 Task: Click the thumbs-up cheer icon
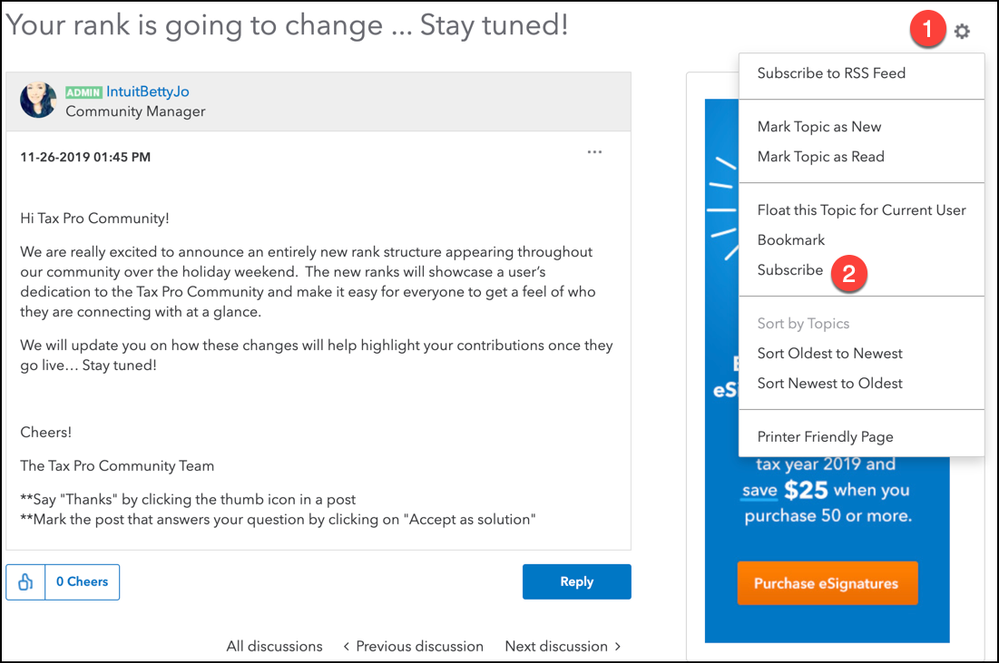coord(26,582)
